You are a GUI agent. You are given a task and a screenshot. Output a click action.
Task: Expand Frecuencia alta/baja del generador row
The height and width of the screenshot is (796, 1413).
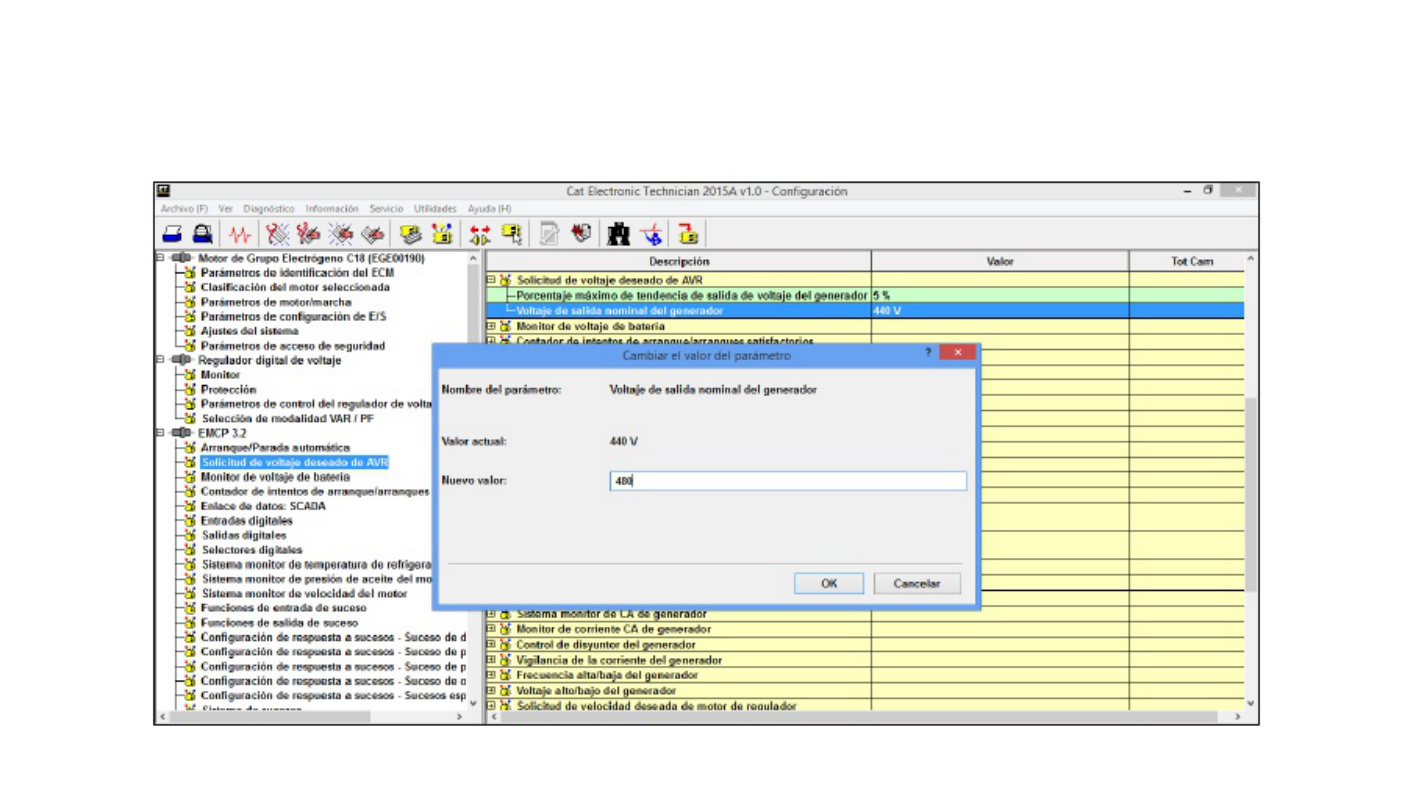point(491,675)
